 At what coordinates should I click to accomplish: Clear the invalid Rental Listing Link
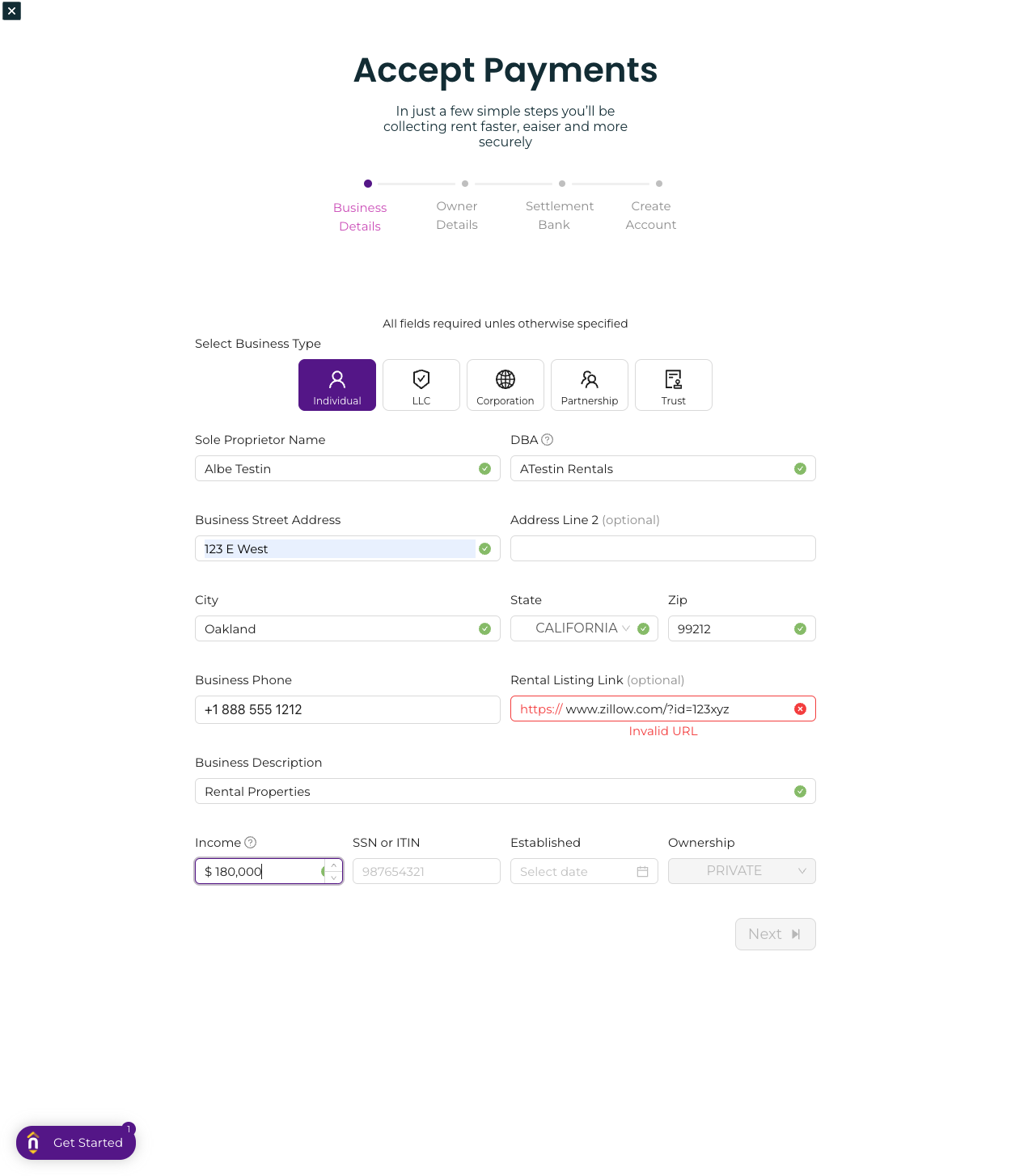[x=800, y=709]
